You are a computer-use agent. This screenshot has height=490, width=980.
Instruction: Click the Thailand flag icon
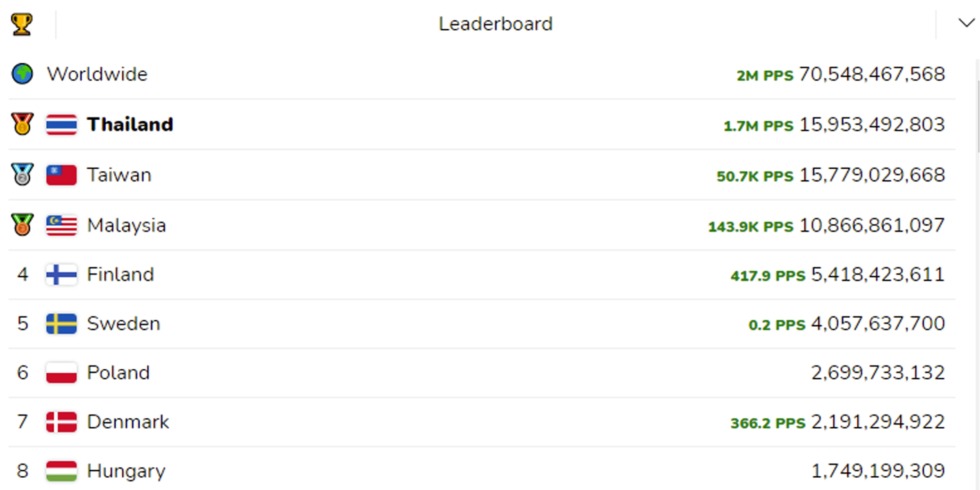[x=61, y=125]
